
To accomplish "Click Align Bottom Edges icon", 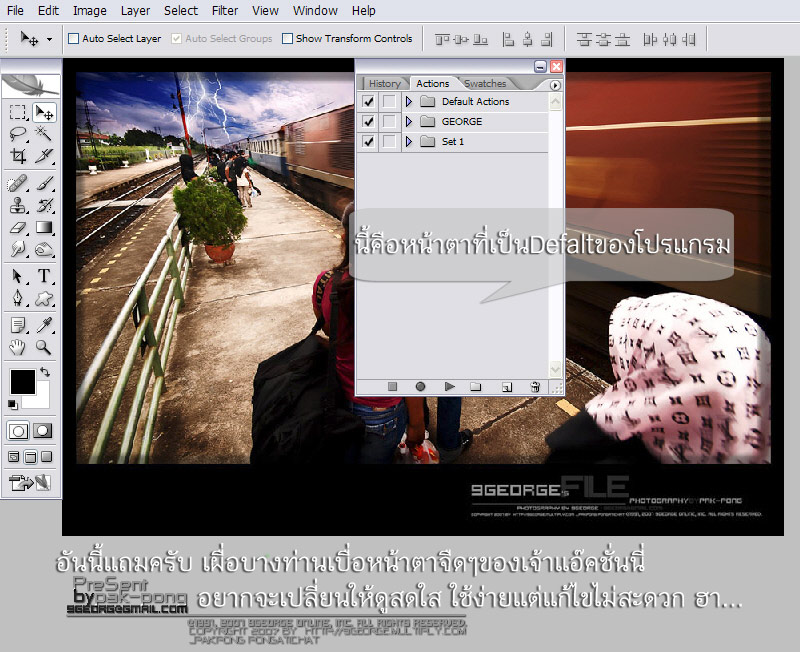I will (481, 39).
